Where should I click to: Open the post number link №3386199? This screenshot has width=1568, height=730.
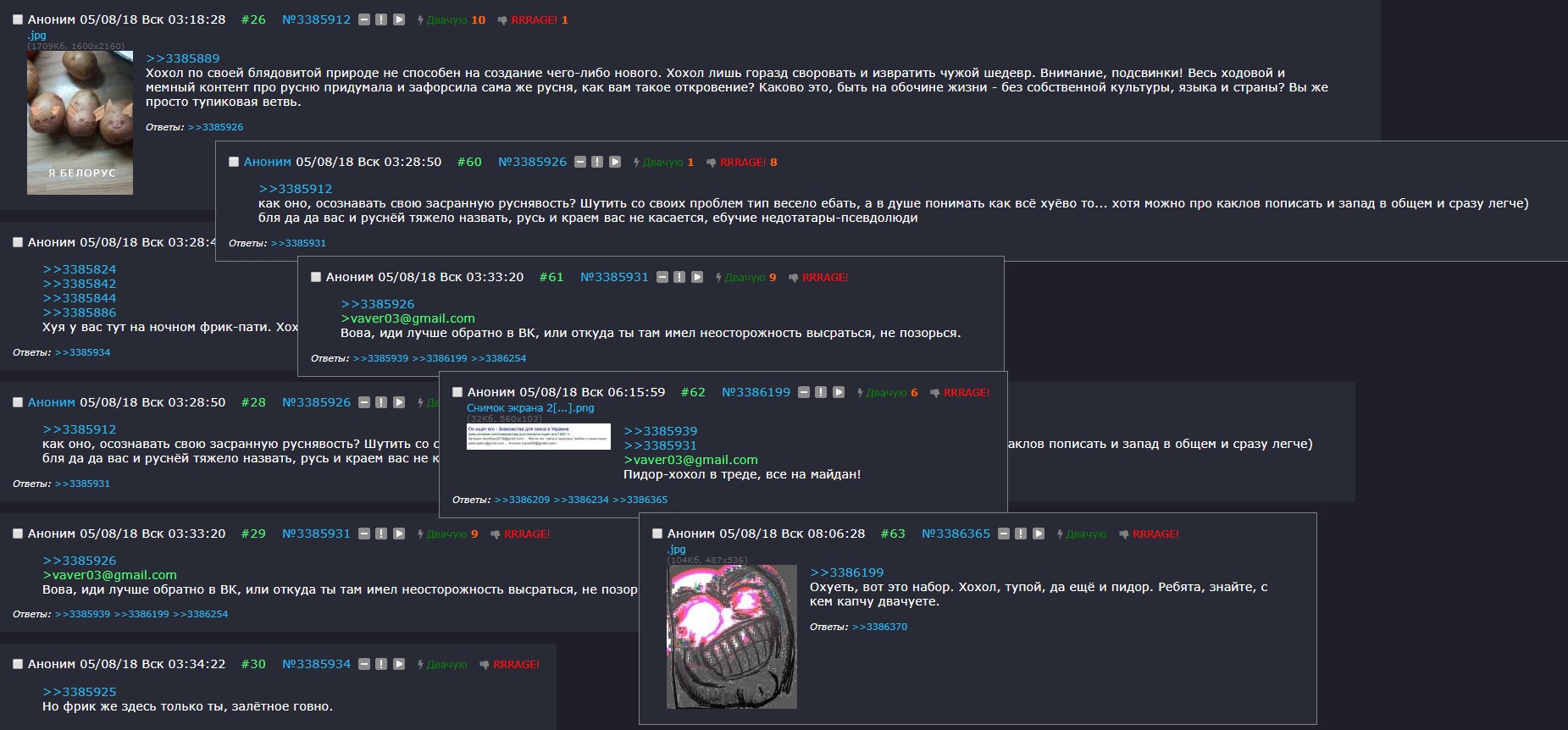point(756,392)
